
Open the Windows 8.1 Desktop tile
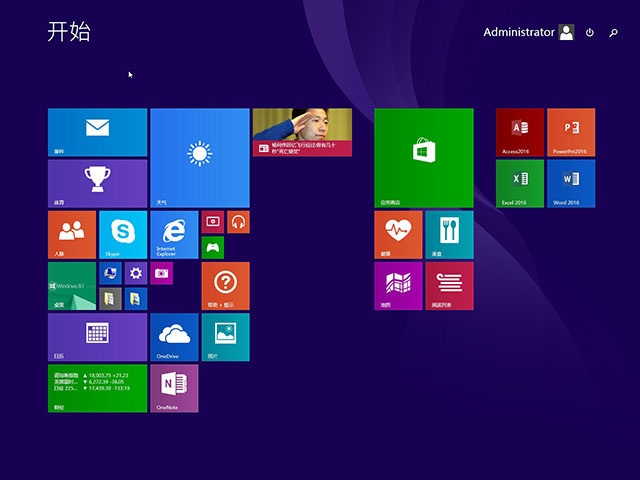pos(72,286)
